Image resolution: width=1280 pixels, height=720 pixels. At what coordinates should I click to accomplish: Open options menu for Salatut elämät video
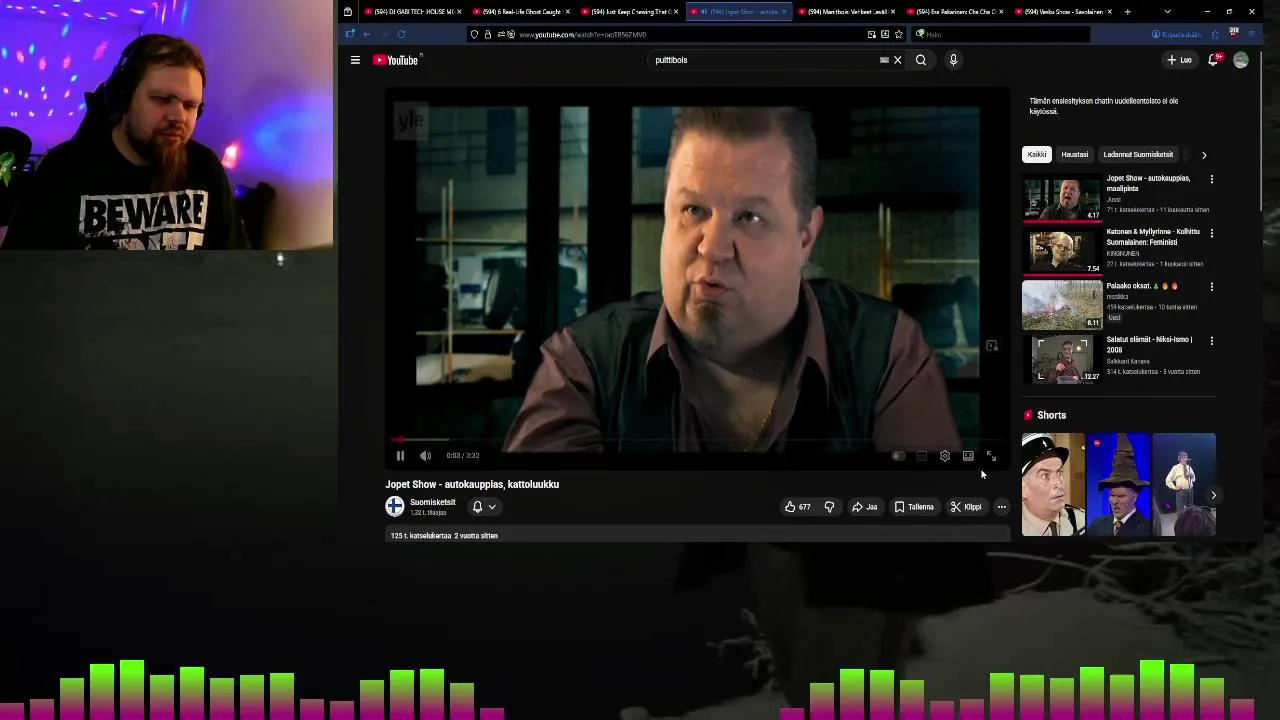(x=1212, y=341)
